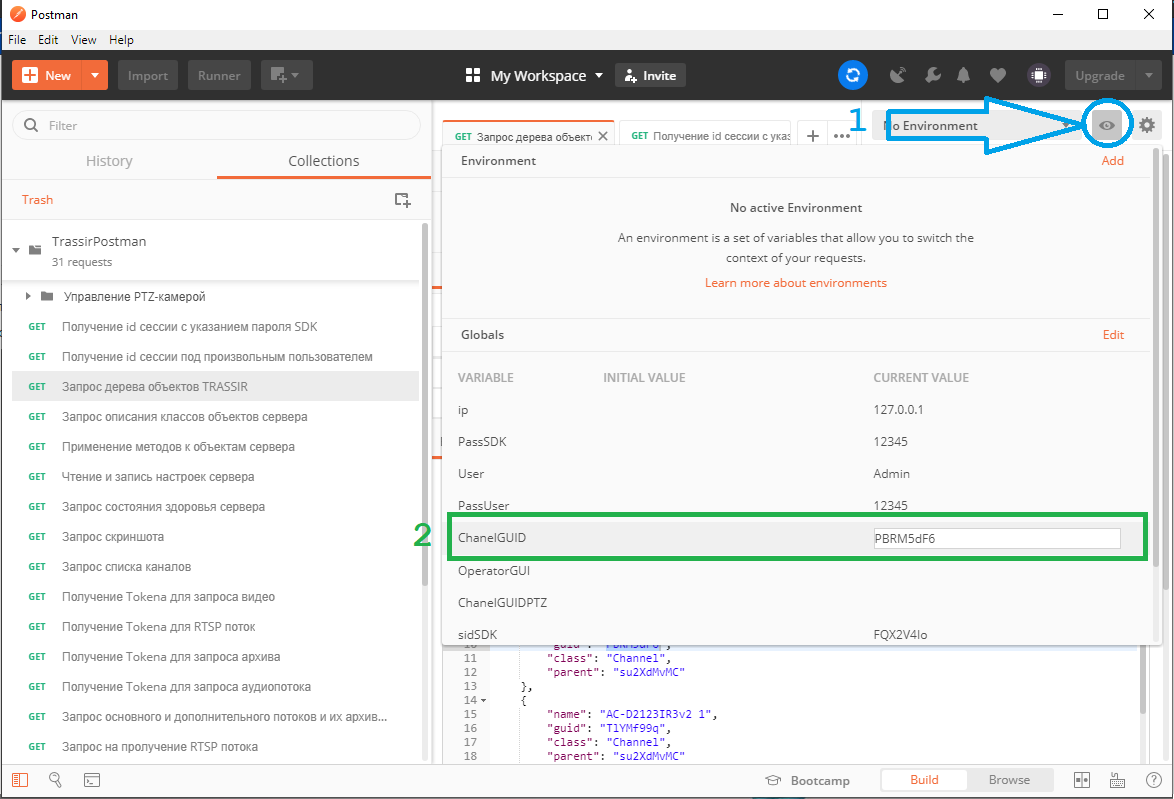The image size is (1174, 799).
Task: Open request Запрос описания классов объектов сервера
Action: [x=216, y=416]
